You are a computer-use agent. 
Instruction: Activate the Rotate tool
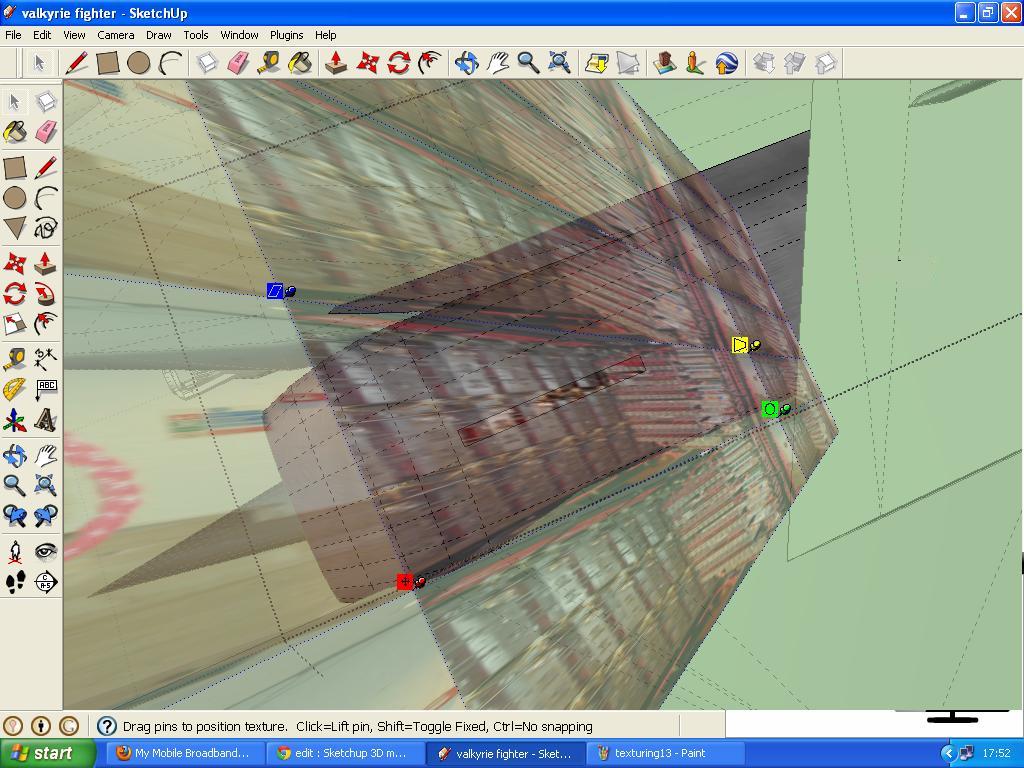coord(15,293)
